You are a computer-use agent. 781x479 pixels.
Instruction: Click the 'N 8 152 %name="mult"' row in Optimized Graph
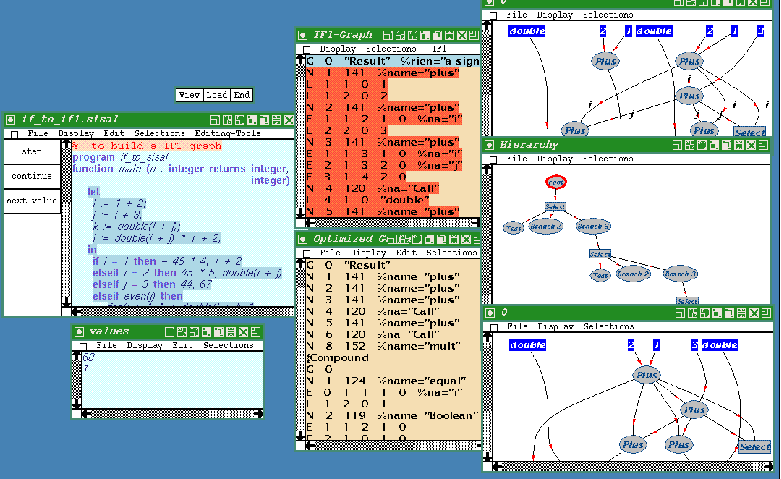(x=384, y=346)
